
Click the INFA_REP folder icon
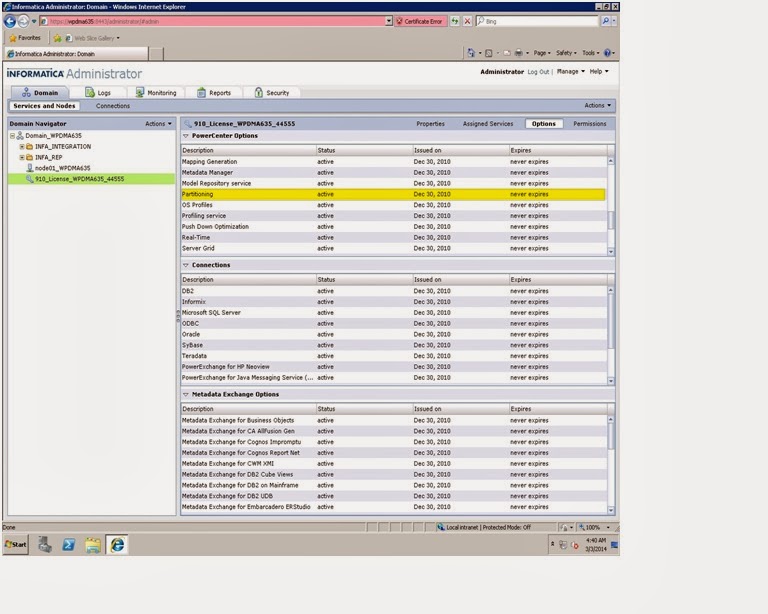coord(29,157)
